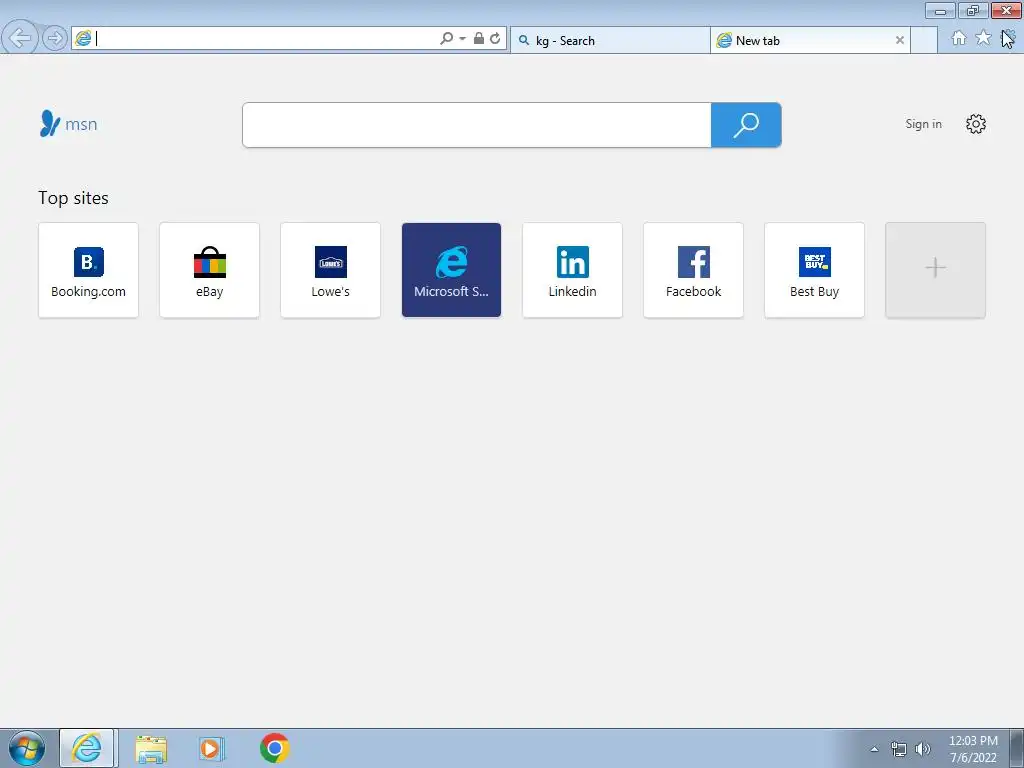Click the Sign in link
Viewport: 1024px width, 768px height.
point(923,124)
